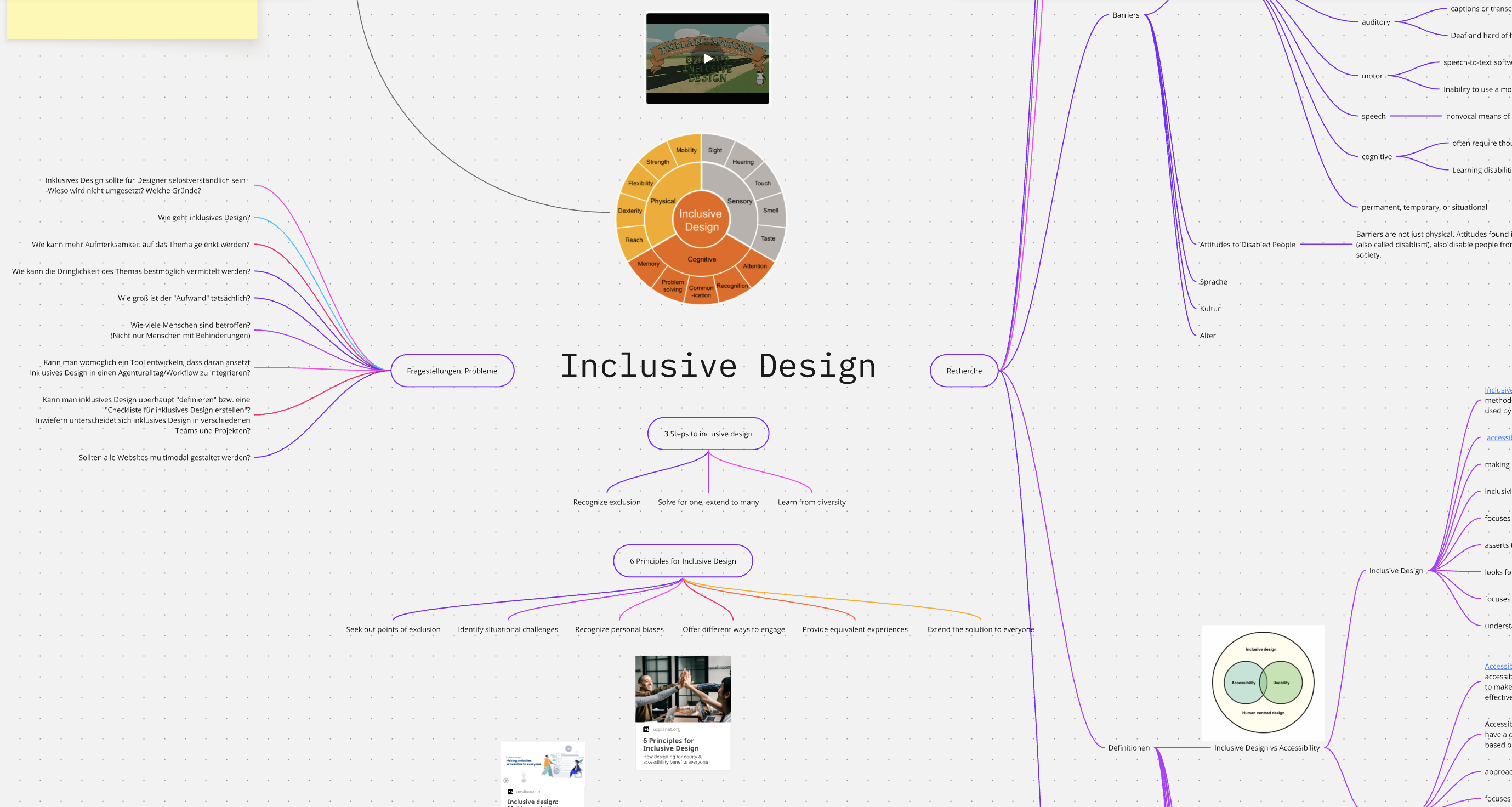
Task: Open the uxplanet 6 Principles article card
Action: pyautogui.click(x=683, y=713)
